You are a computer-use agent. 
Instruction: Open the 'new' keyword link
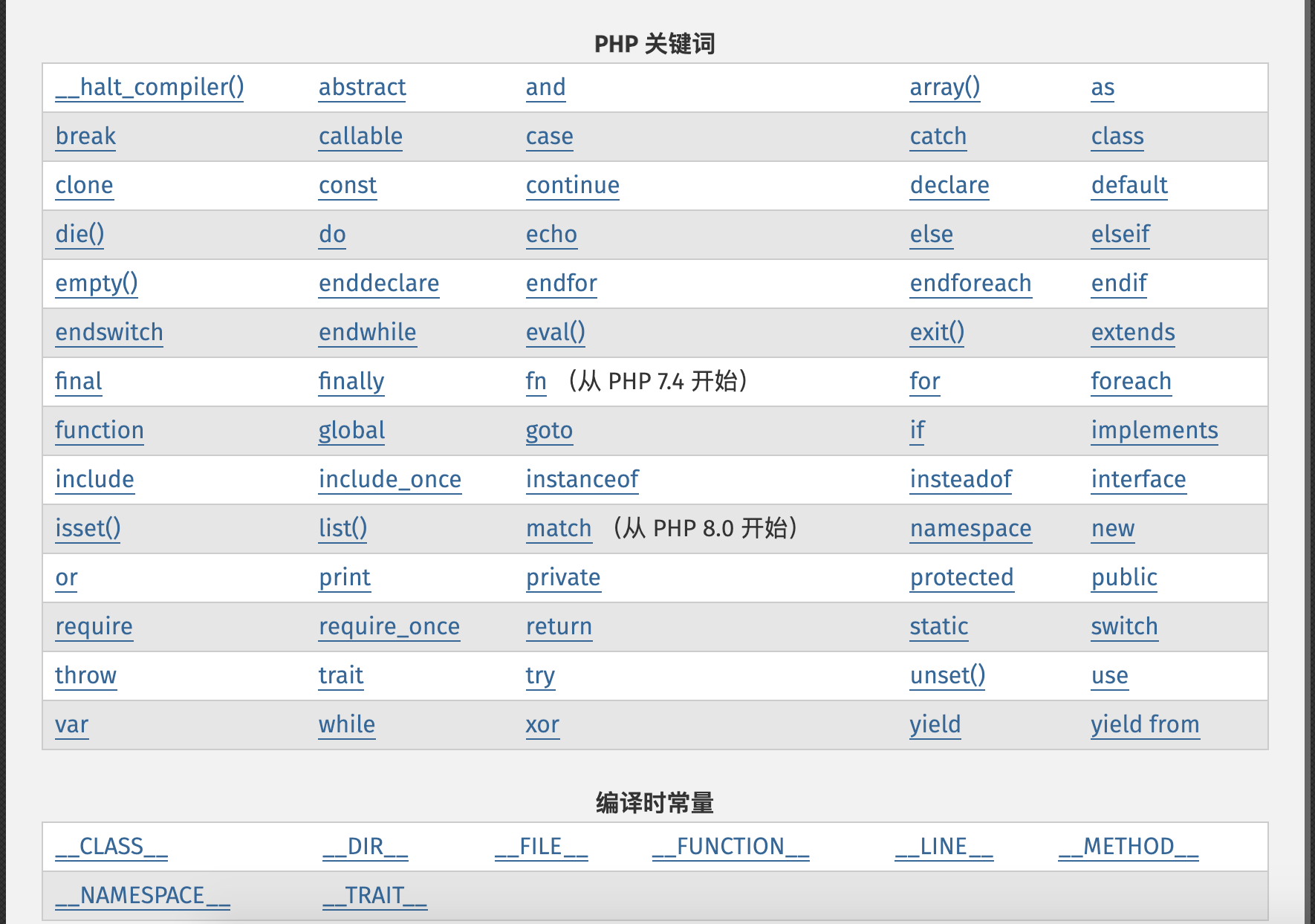click(1113, 529)
